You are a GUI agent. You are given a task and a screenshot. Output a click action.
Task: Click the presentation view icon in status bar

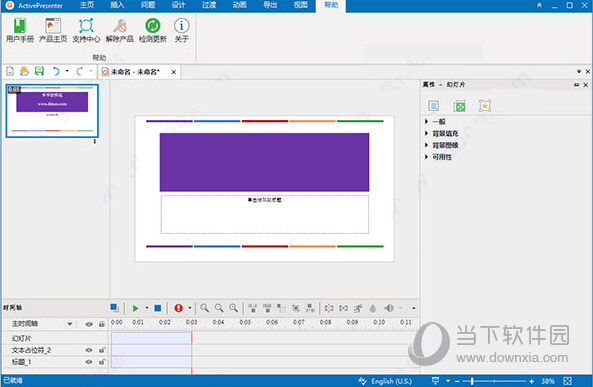click(436, 381)
